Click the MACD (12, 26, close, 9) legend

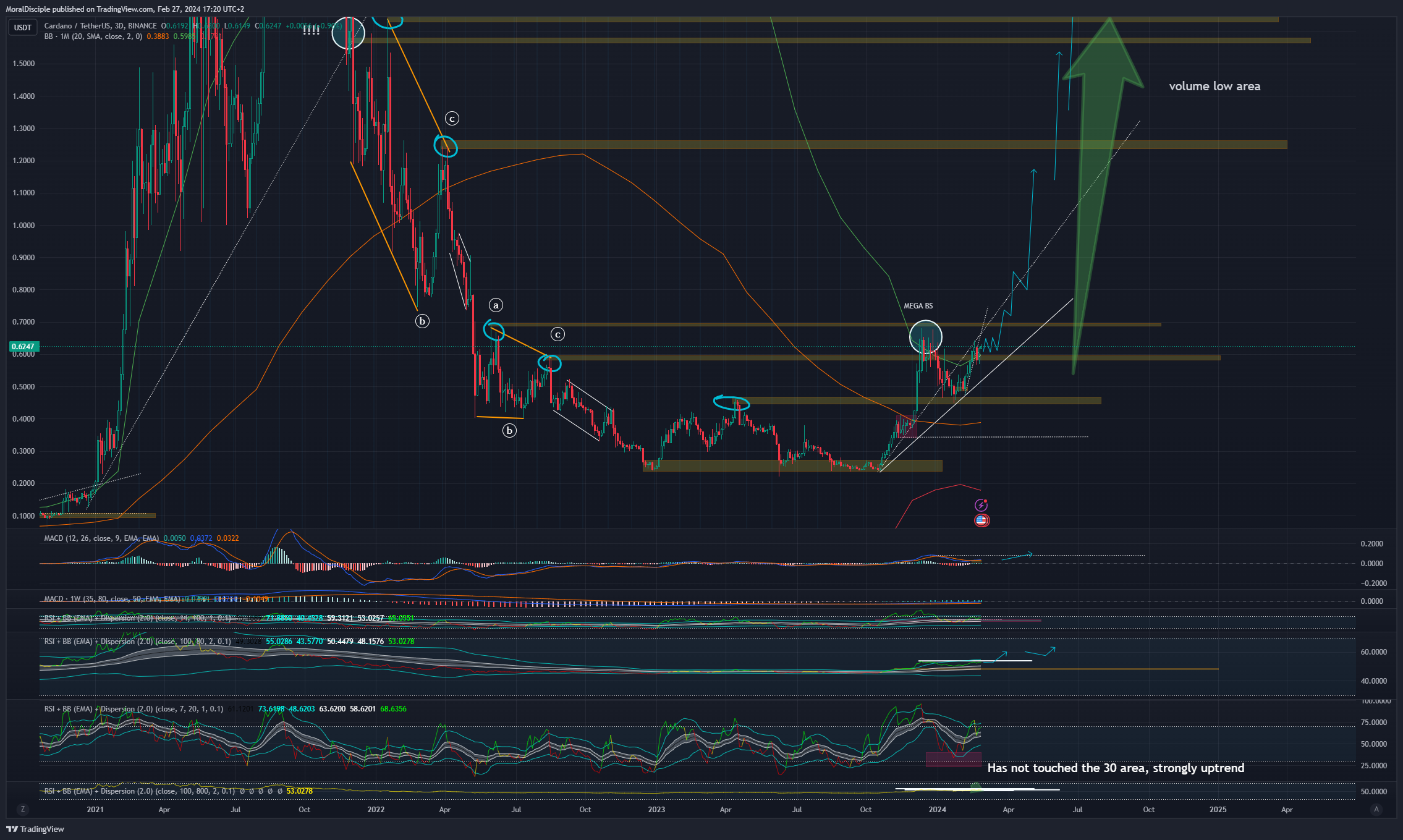coord(101,538)
